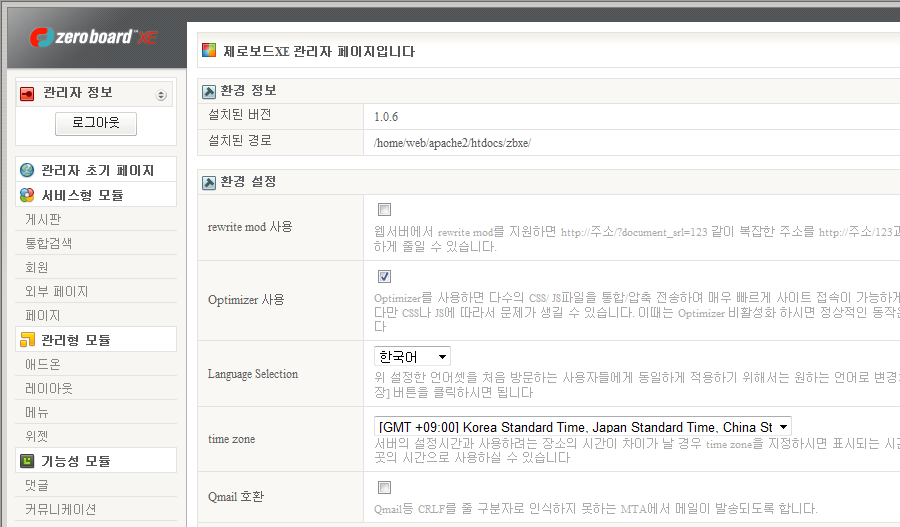Screen dimensions: 900x527
Task: Click the 환경 정보 section icon
Action: 209,91
